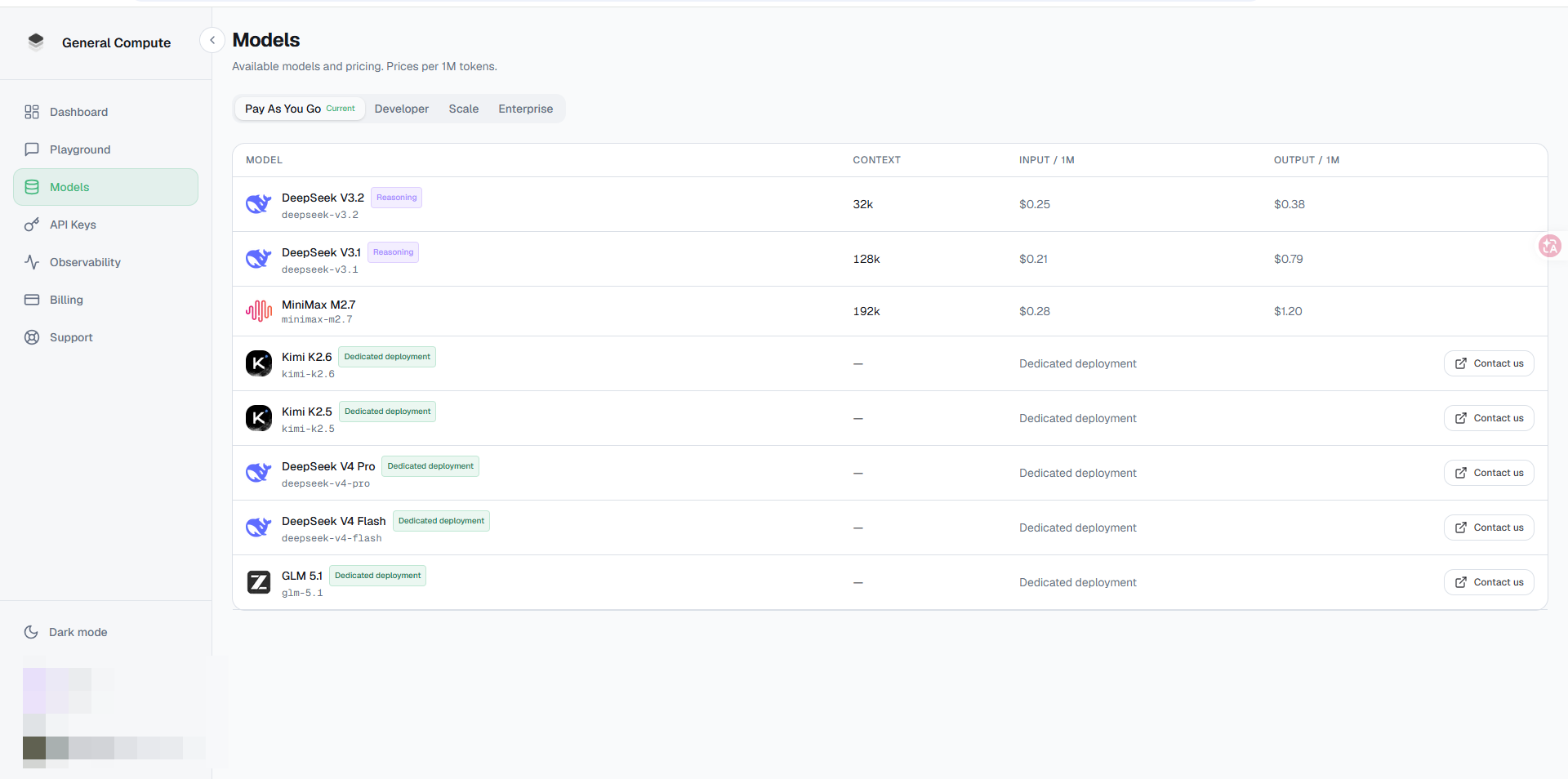Collapse the sidebar with the chevron button
The image size is (1568, 779).
click(x=212, y=40)
